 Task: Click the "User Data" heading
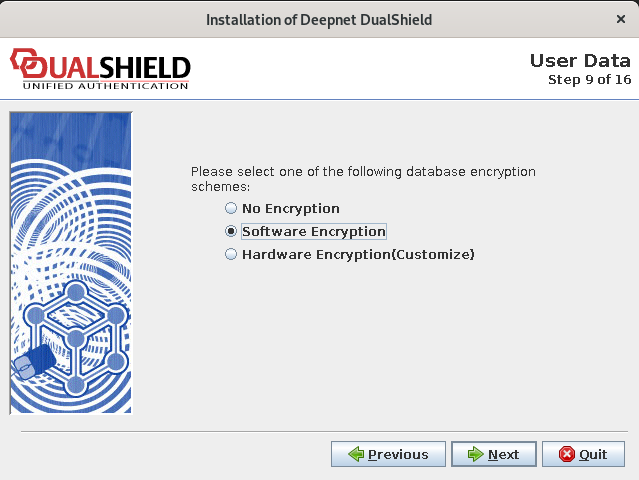coord(580,61)
